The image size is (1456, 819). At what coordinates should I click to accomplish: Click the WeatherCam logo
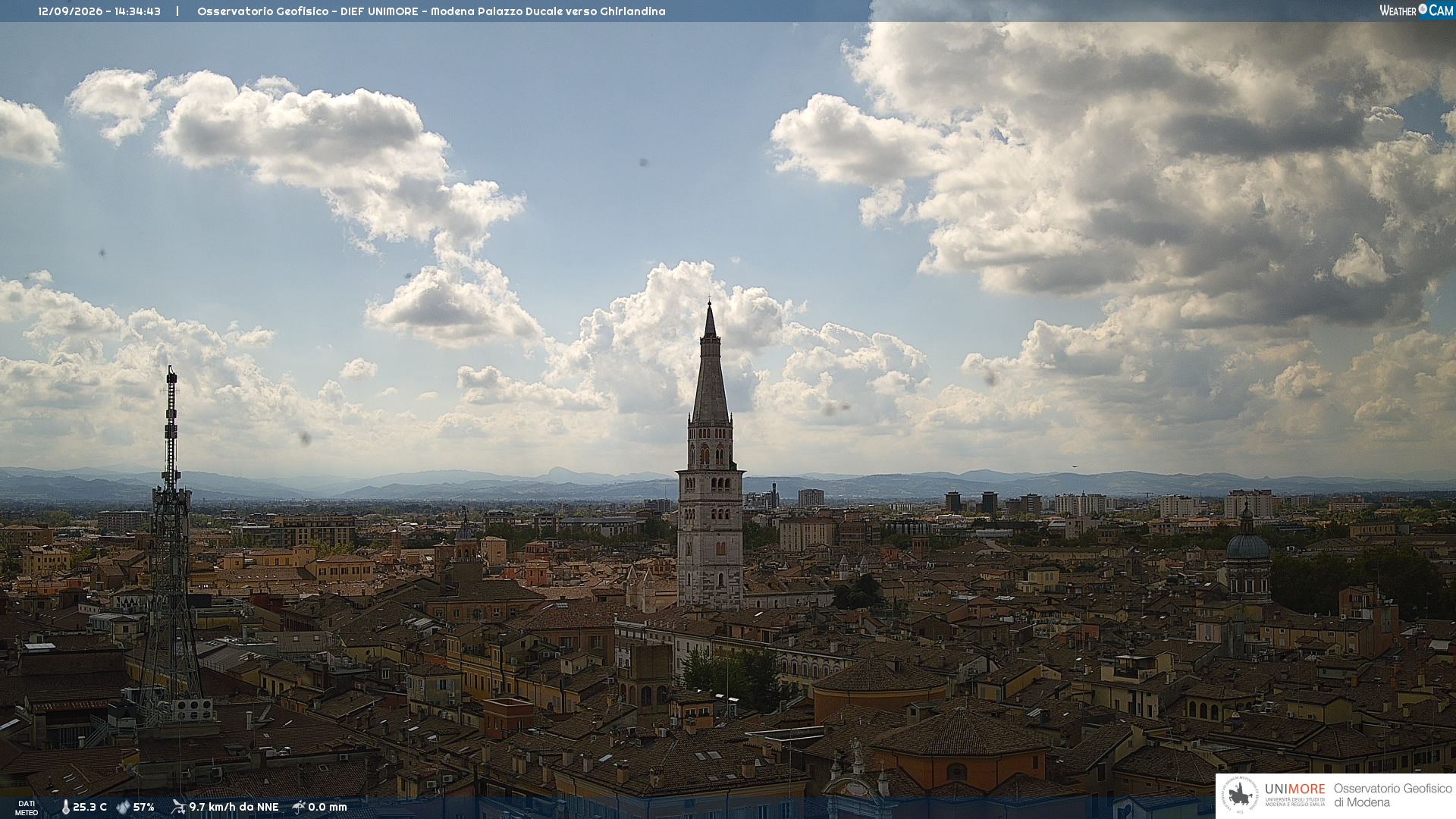click(x=1417, y=11)
